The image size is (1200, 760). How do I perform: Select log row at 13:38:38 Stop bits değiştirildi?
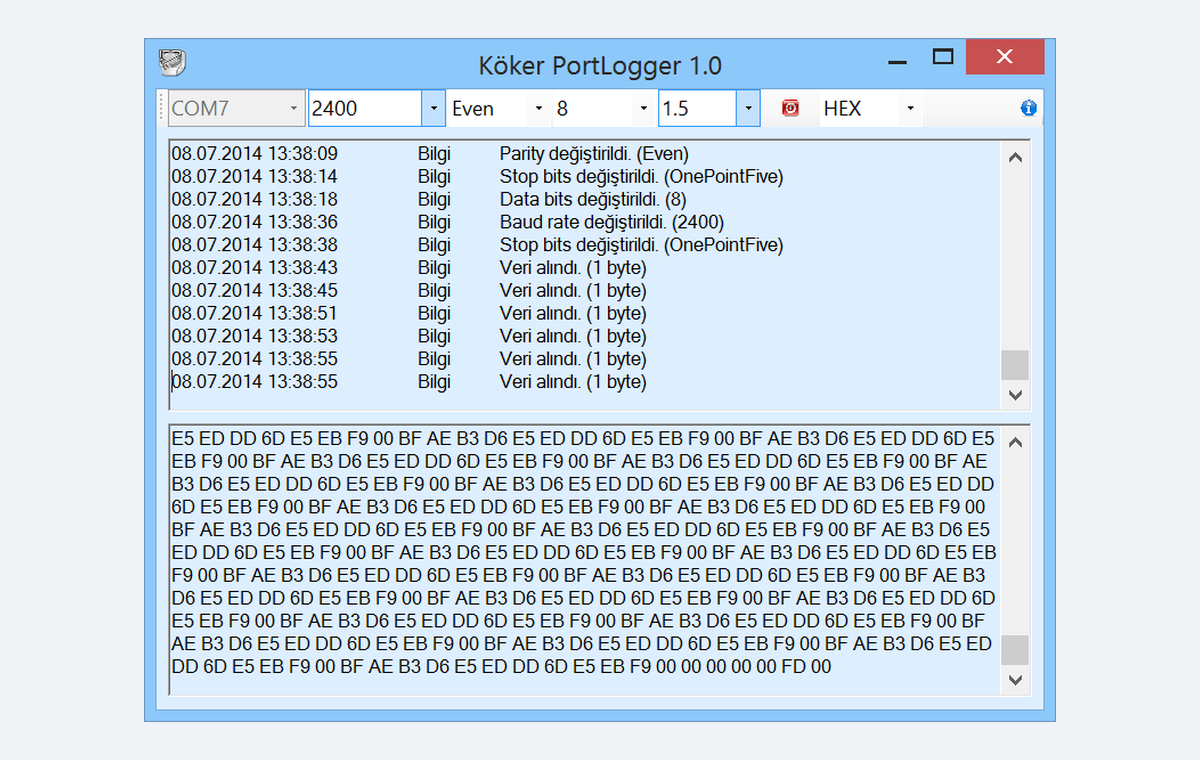[585, 245]
